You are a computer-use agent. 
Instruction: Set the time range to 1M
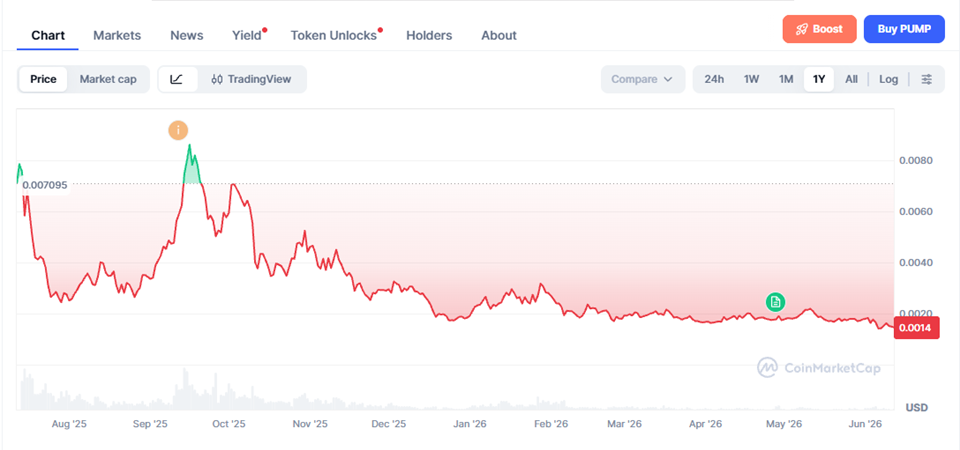pyautogui.click(x=786, y=79)
